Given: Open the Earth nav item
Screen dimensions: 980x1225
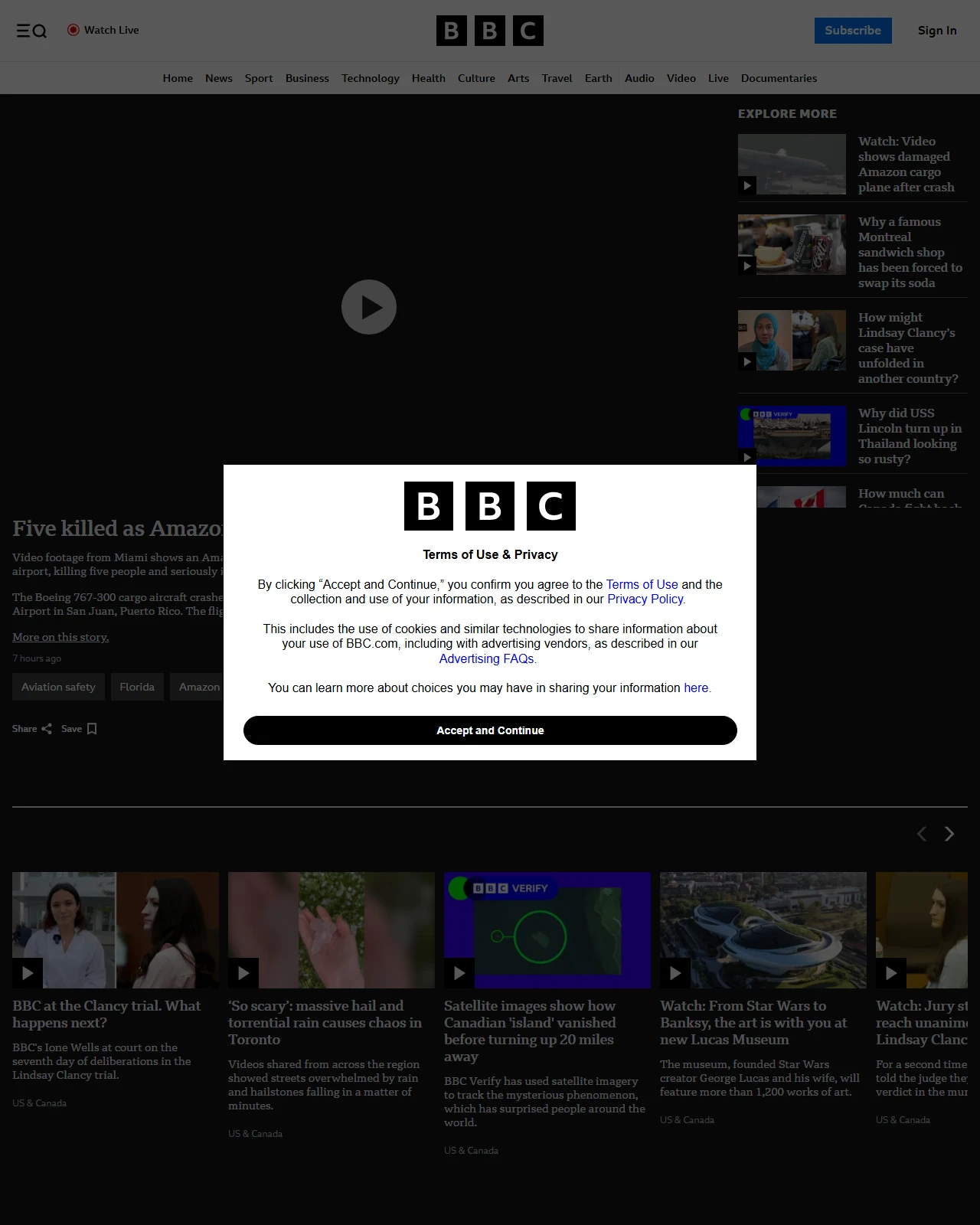Looking at the screenshot, I should pos(599,78).
